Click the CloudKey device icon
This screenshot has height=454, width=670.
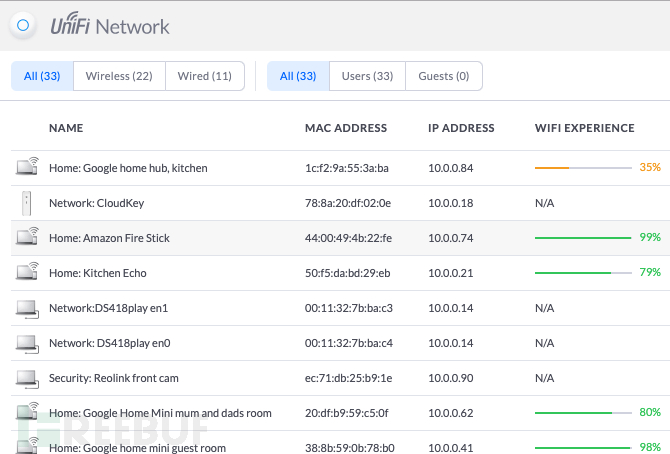coord(27,203)
